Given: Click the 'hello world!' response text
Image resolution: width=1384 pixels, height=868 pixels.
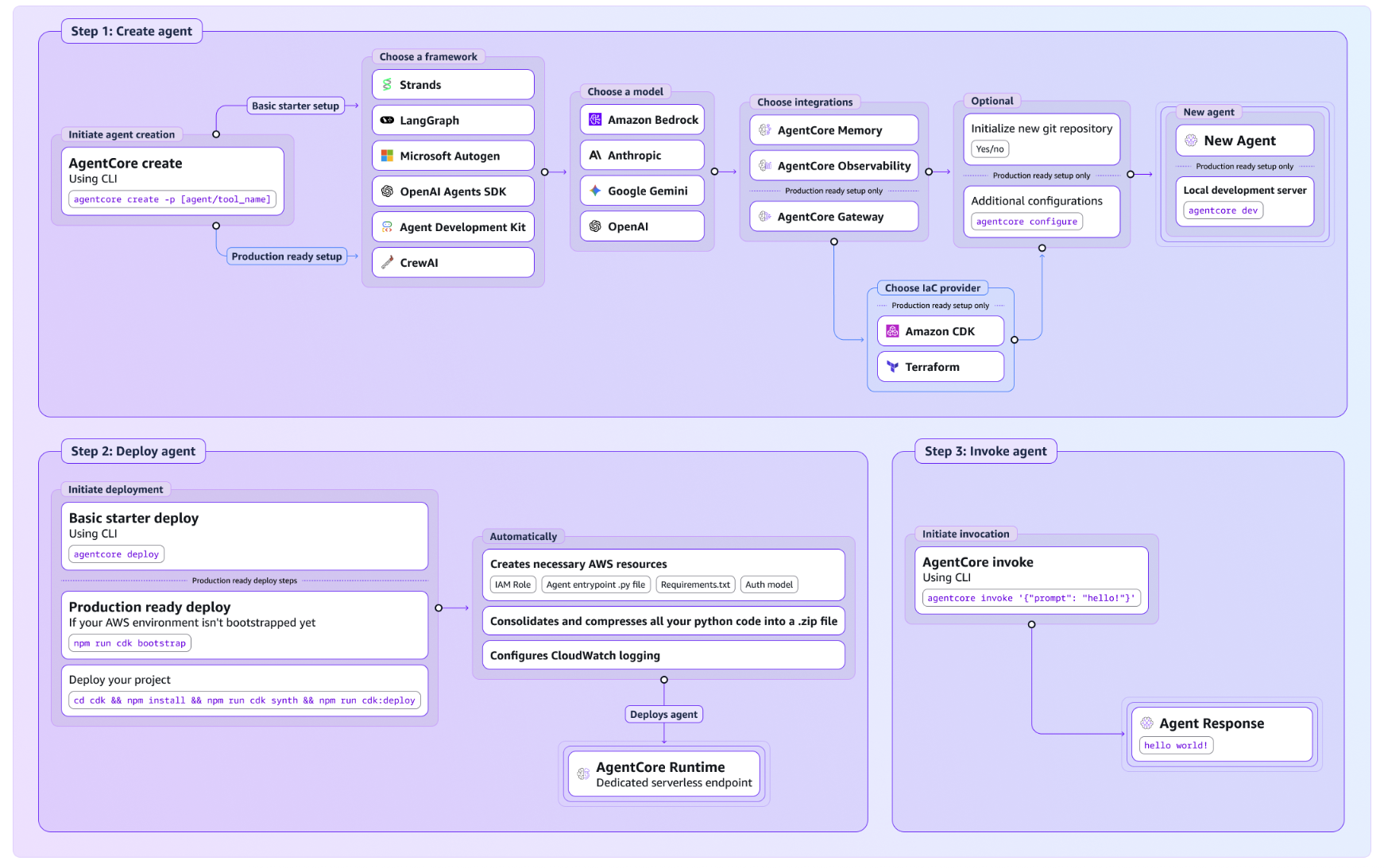Looking at the screenshot, I should [x=1176, y=746].
